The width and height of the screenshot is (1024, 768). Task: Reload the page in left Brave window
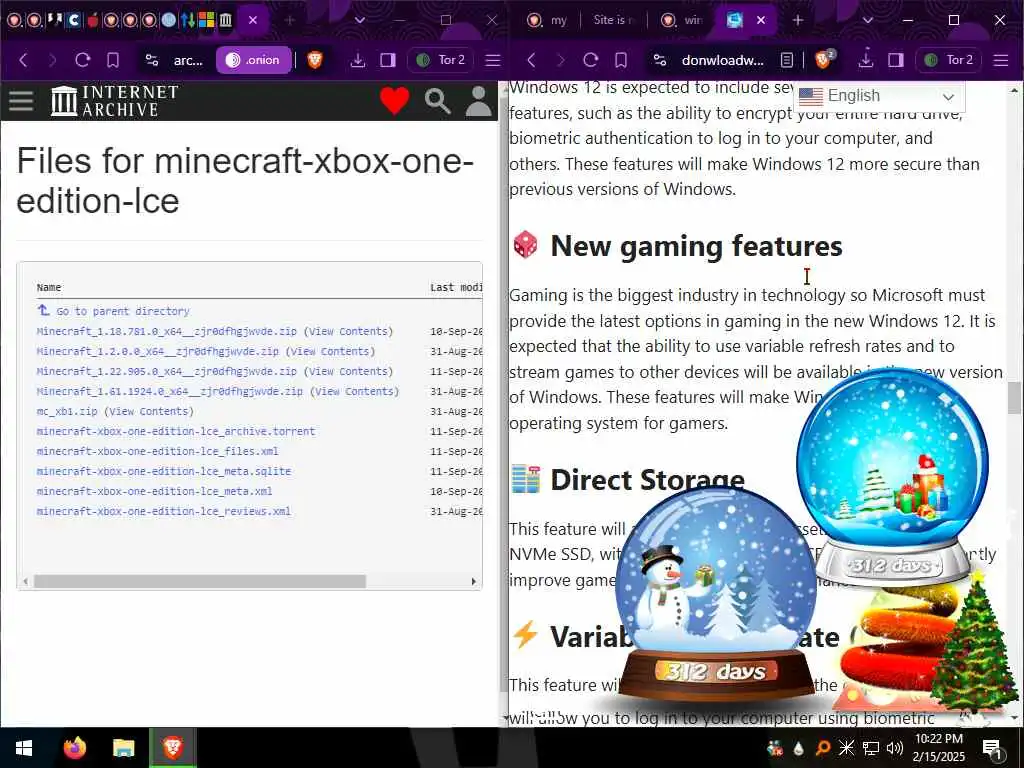[82, 60]
